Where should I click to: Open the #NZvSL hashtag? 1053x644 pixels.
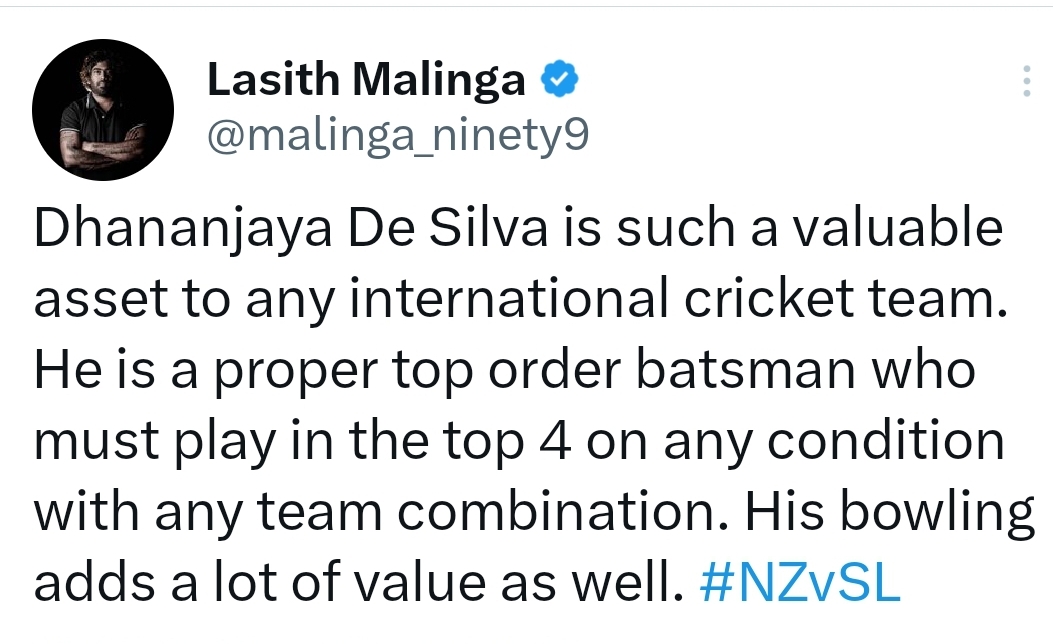pos(799,582)
